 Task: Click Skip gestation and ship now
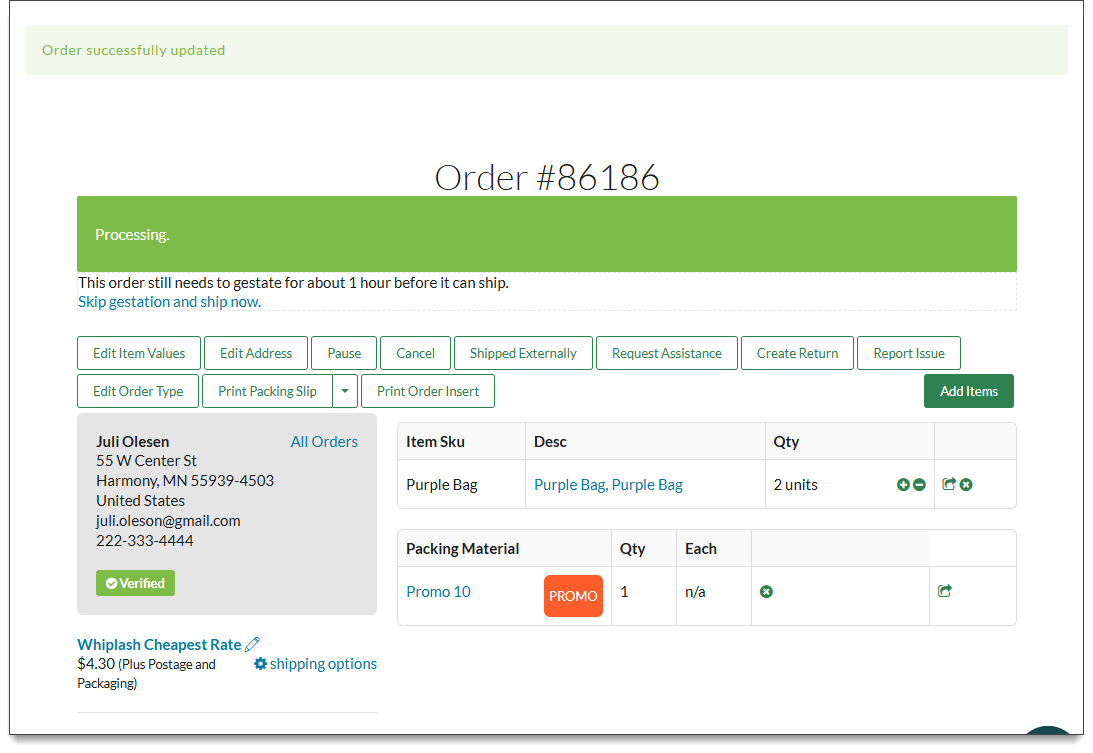pos(168,301)
